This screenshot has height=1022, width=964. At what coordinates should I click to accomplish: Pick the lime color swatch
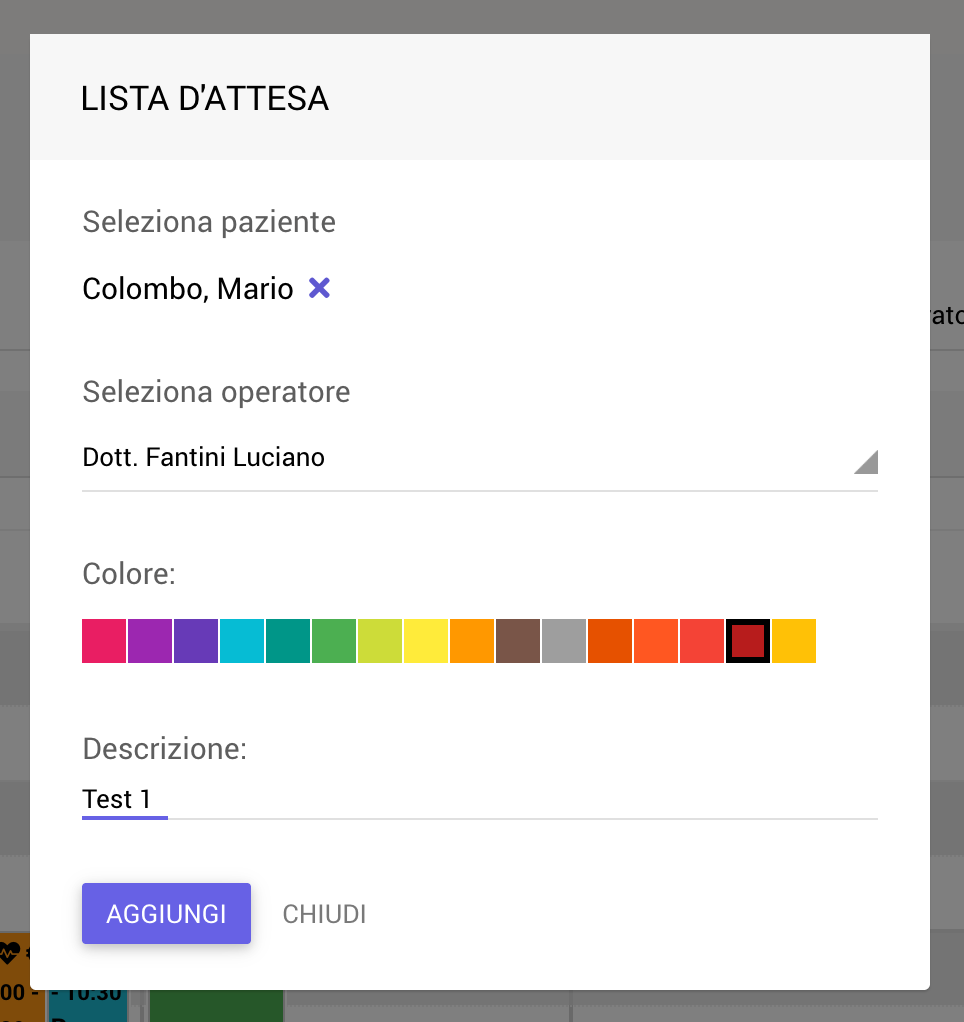tap(380, 641)
